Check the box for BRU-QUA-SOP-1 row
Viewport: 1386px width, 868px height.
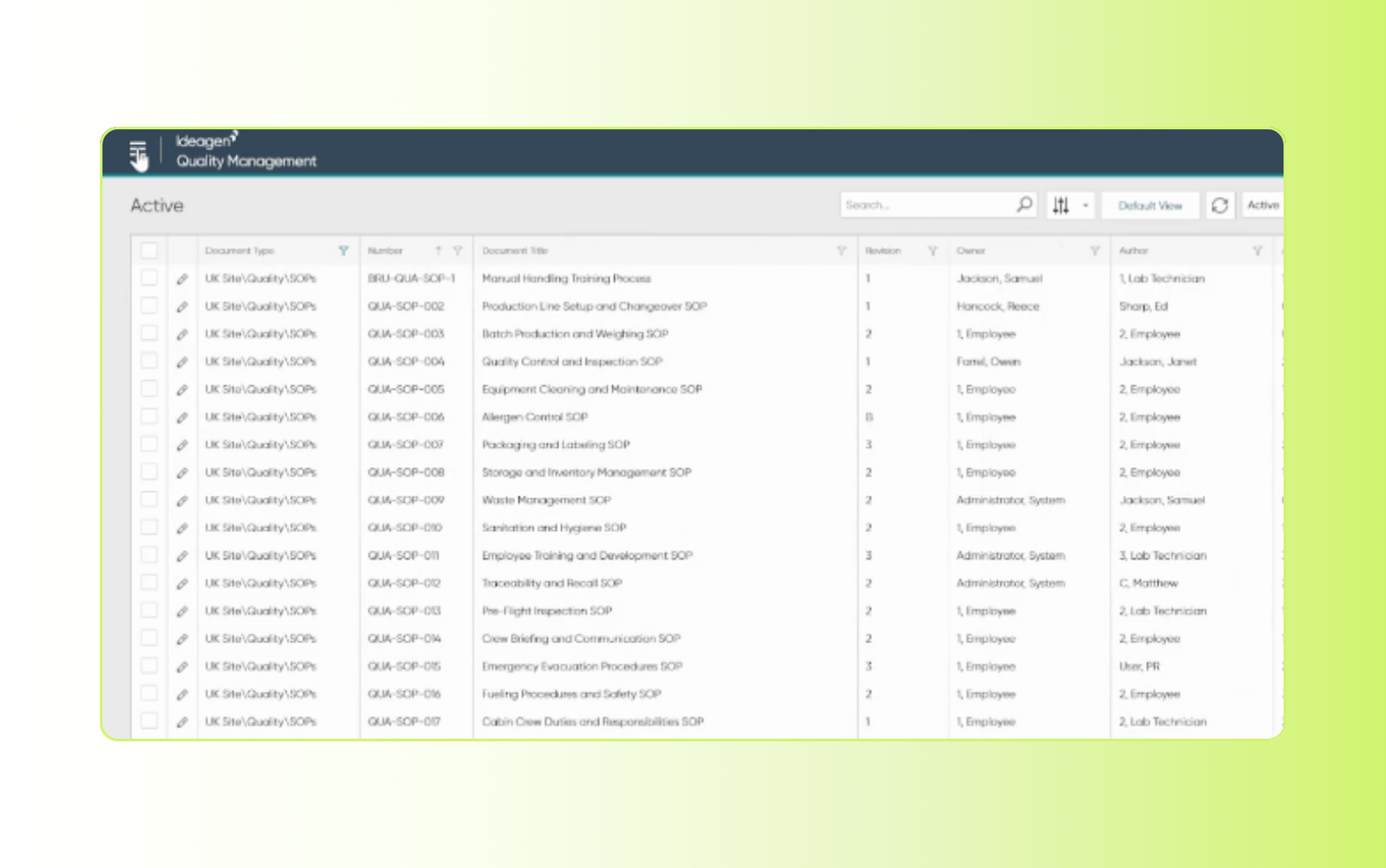[149, 278]
